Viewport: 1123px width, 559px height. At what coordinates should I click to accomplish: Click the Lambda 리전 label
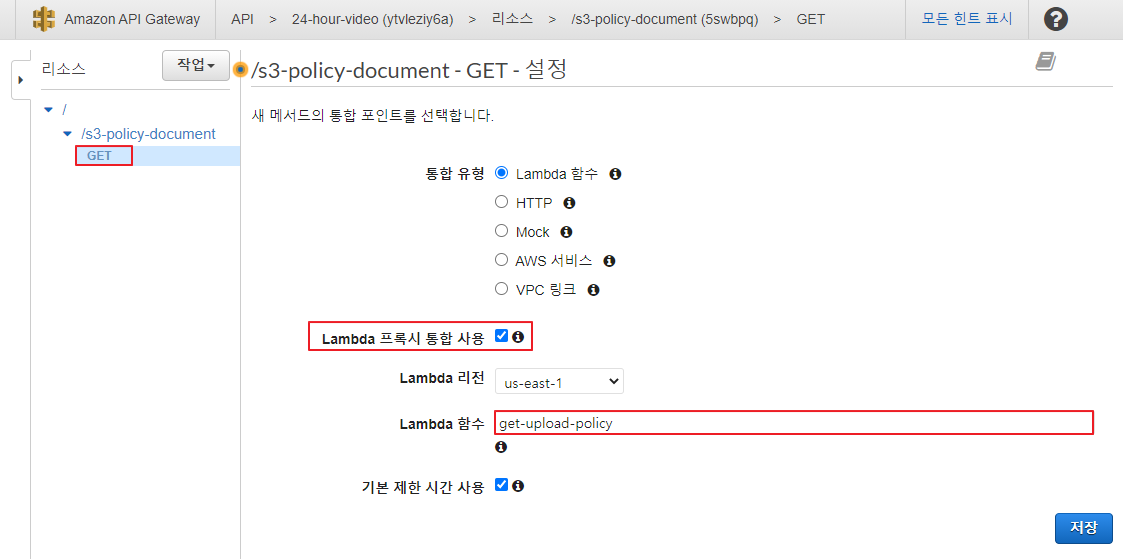pos(442,378)
